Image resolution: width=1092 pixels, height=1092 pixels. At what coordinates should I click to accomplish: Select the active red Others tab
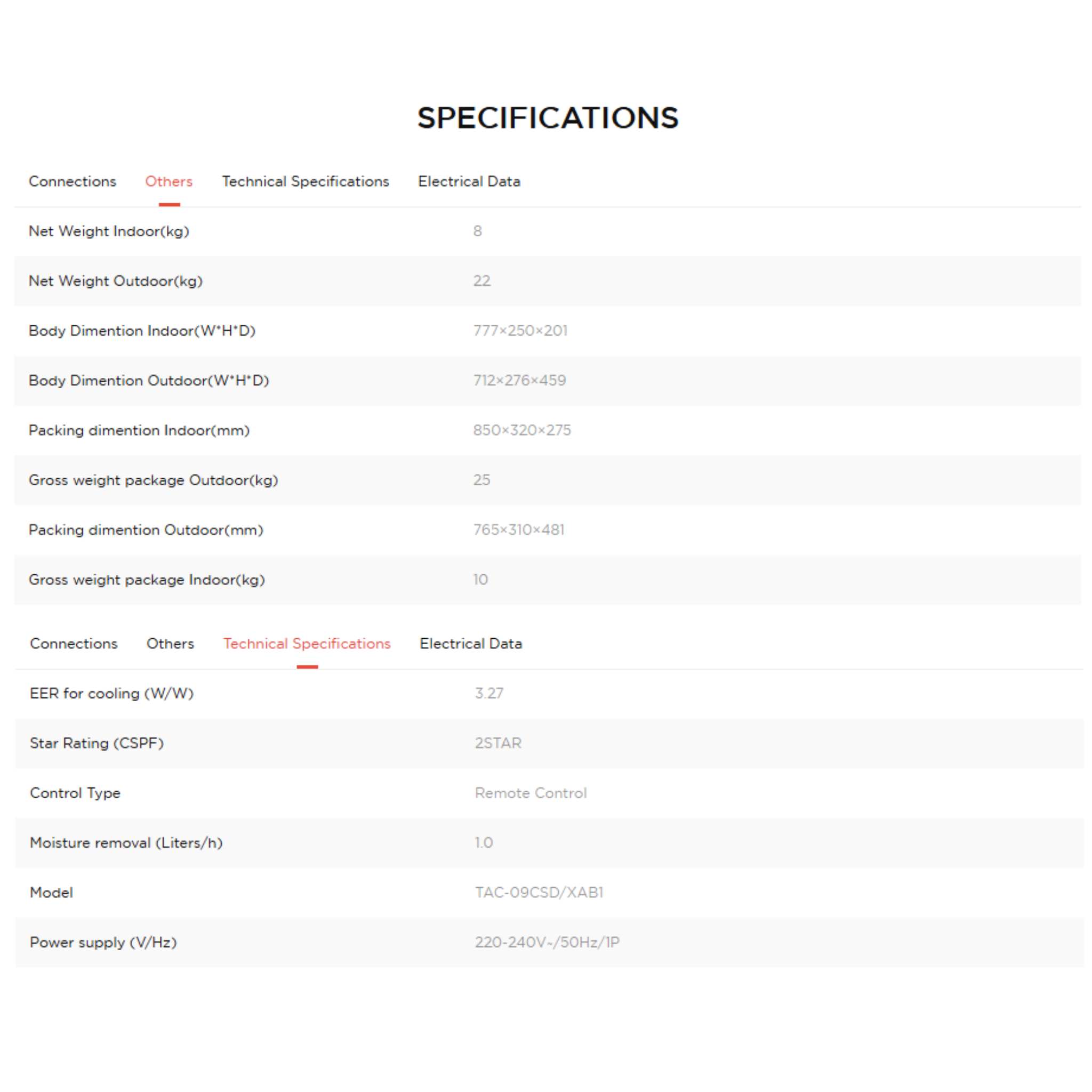tap(168, 181)
